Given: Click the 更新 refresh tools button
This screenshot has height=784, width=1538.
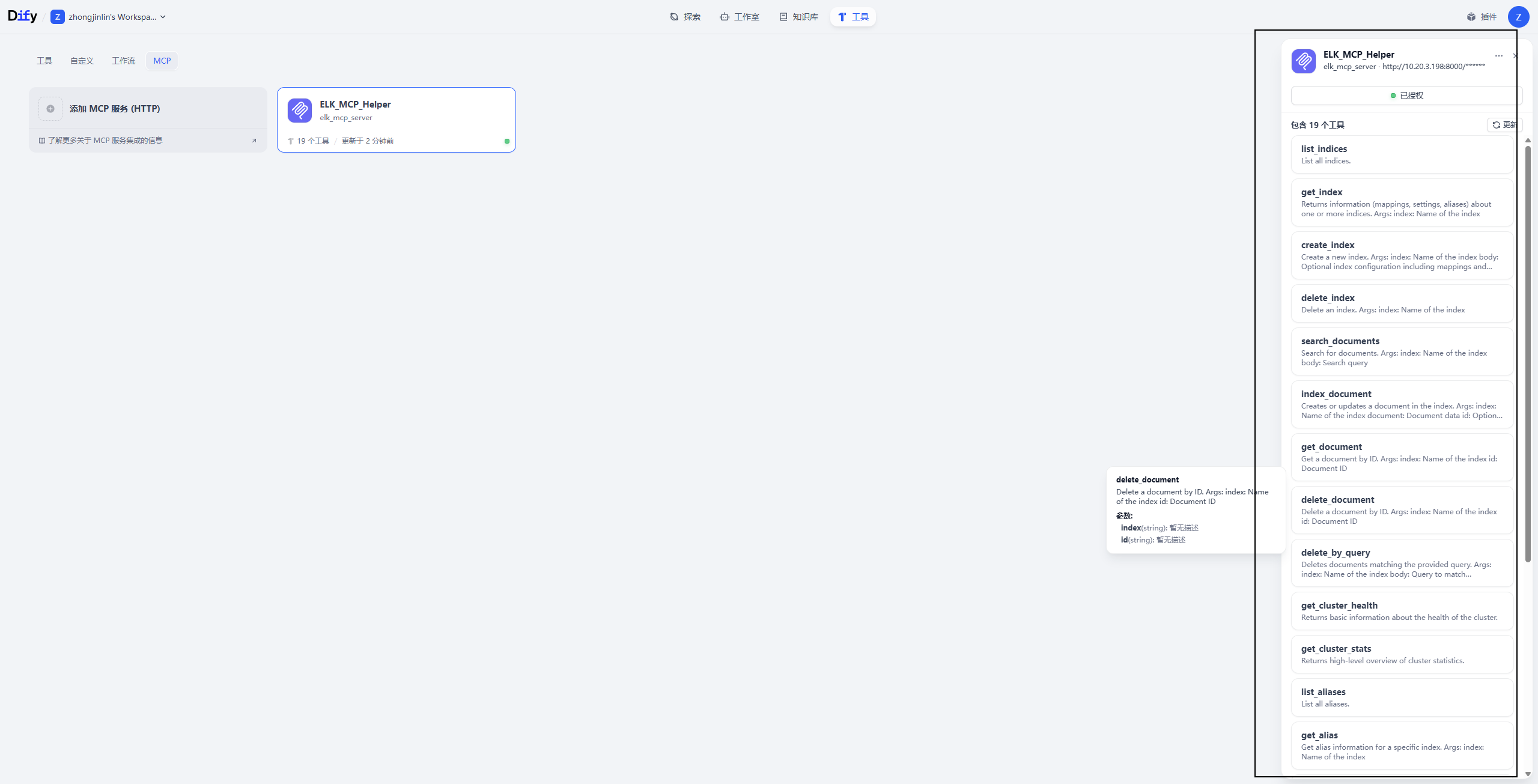Looking at the screenshot, I should [1504, 125].
